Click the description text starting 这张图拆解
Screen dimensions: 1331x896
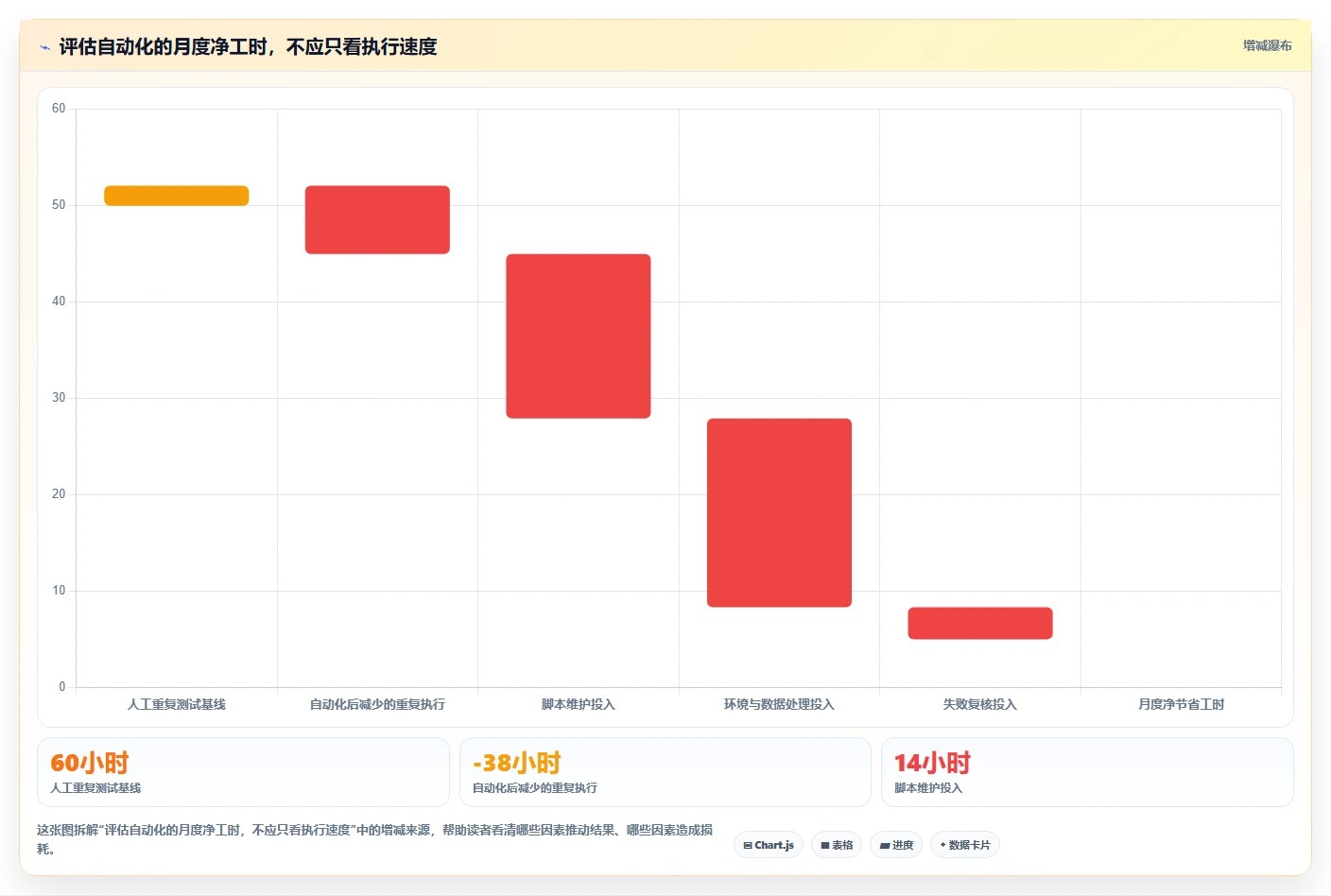pyautogui.click(x=375, y=839)
